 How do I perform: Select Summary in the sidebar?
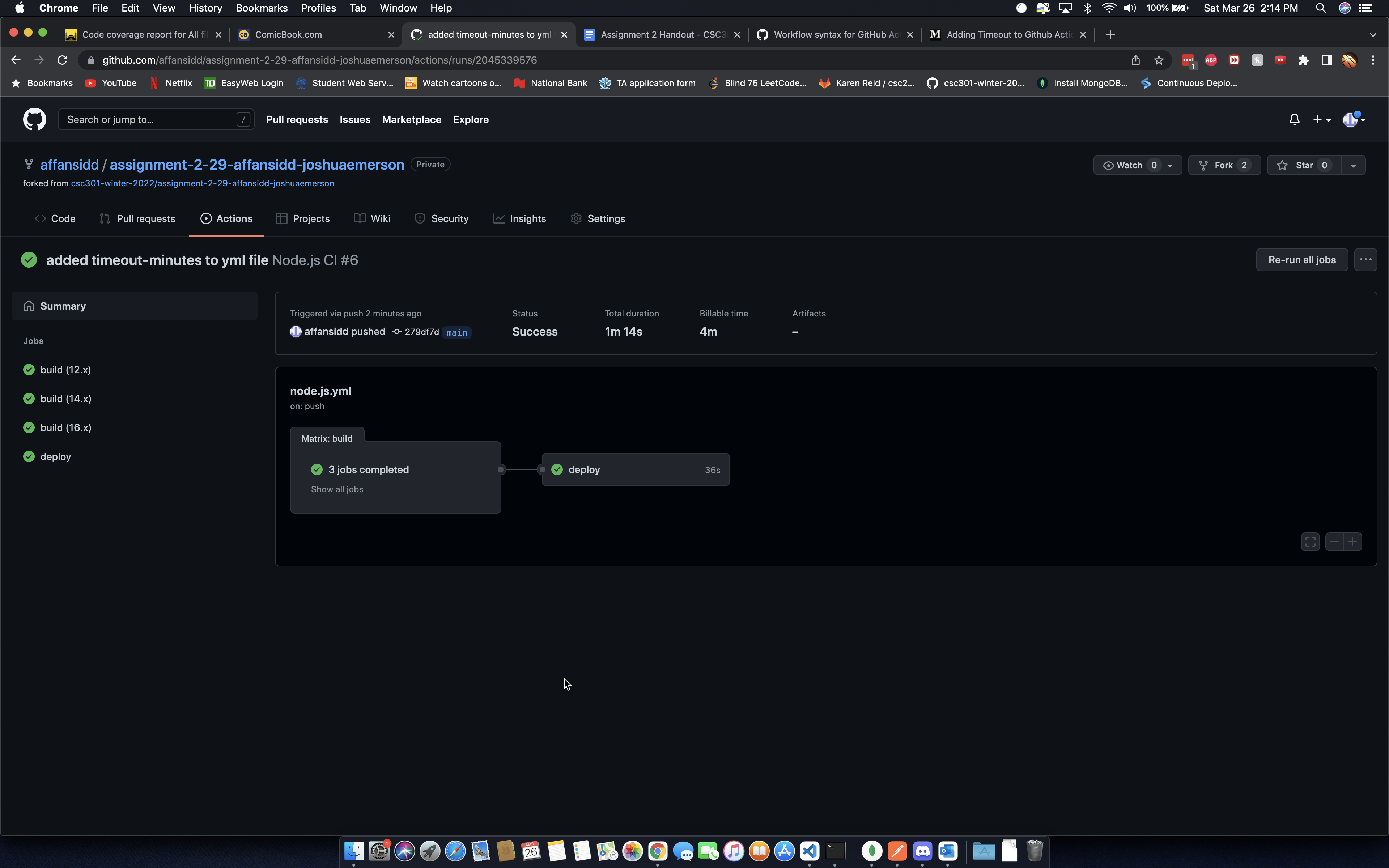(134, 306)
